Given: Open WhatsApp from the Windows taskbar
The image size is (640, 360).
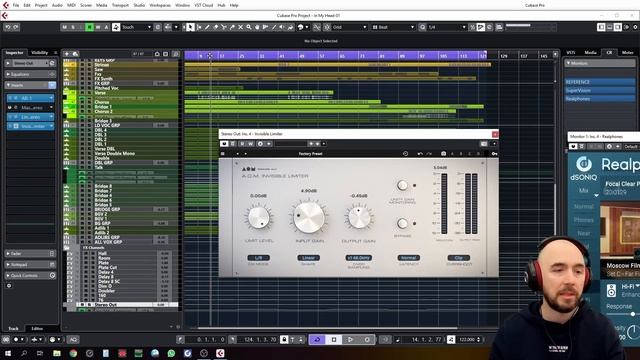Looking at the screenshot, I should coord(171,353).
